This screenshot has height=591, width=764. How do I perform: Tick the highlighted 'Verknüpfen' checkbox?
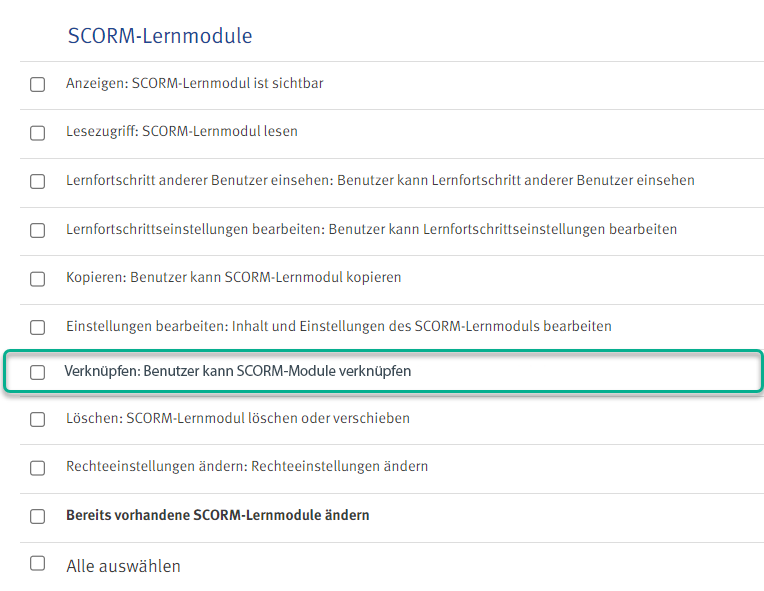tap(38, 372)
